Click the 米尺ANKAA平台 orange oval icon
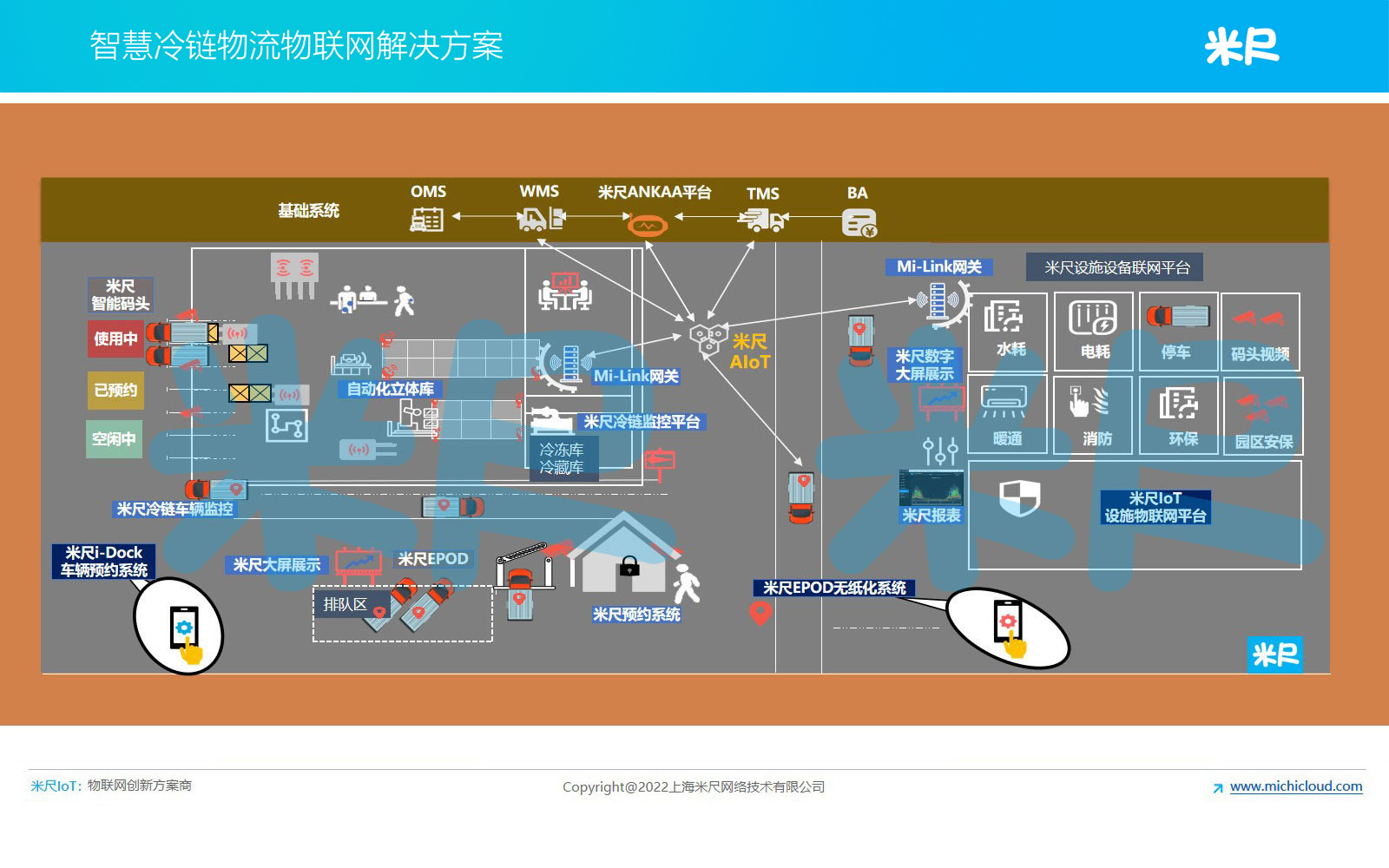The width and height of the screenshot is (1389, 868). (647, 227)
